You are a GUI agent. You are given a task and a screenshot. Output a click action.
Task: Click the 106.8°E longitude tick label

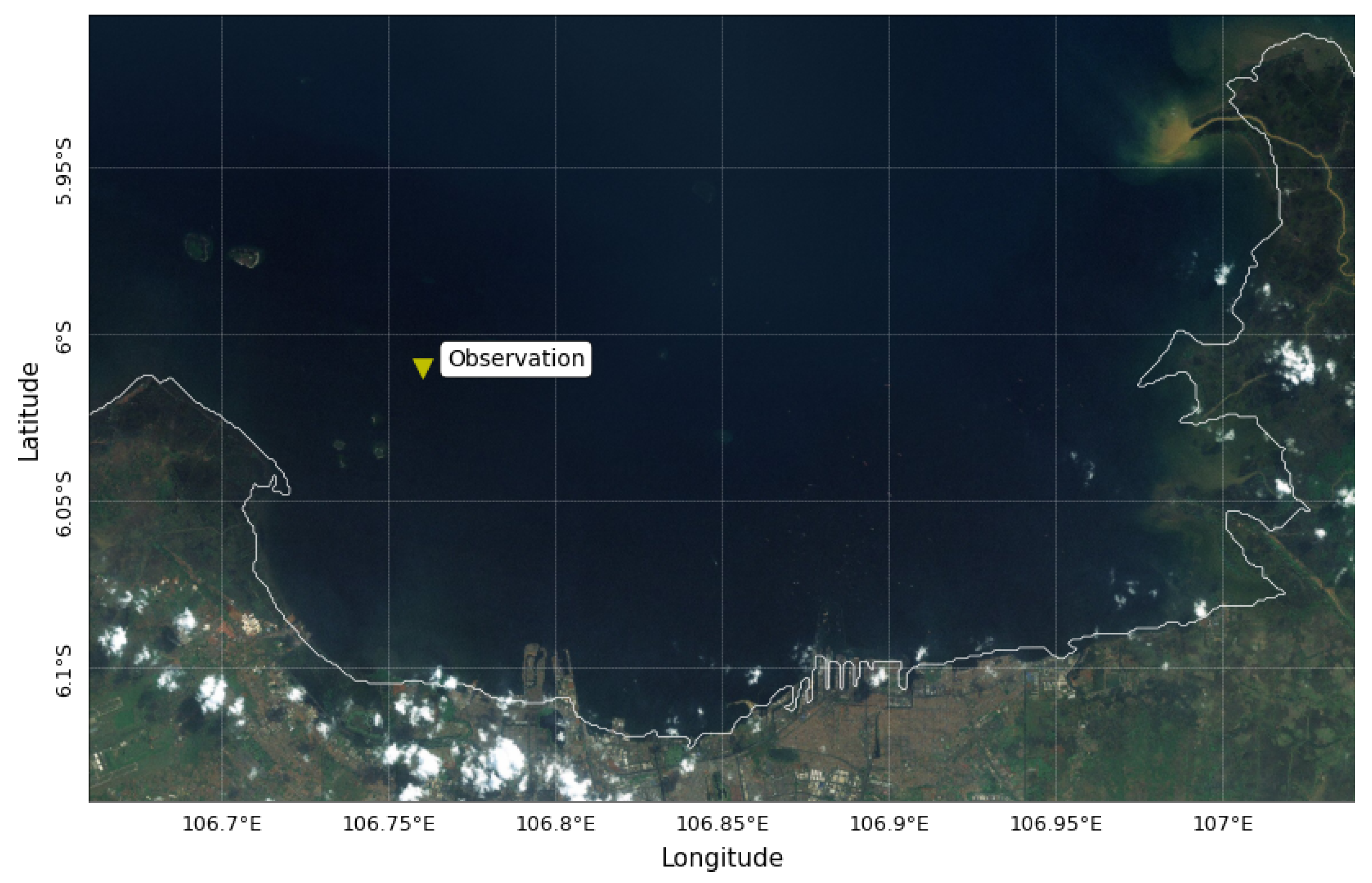click(x=555, y=824)
